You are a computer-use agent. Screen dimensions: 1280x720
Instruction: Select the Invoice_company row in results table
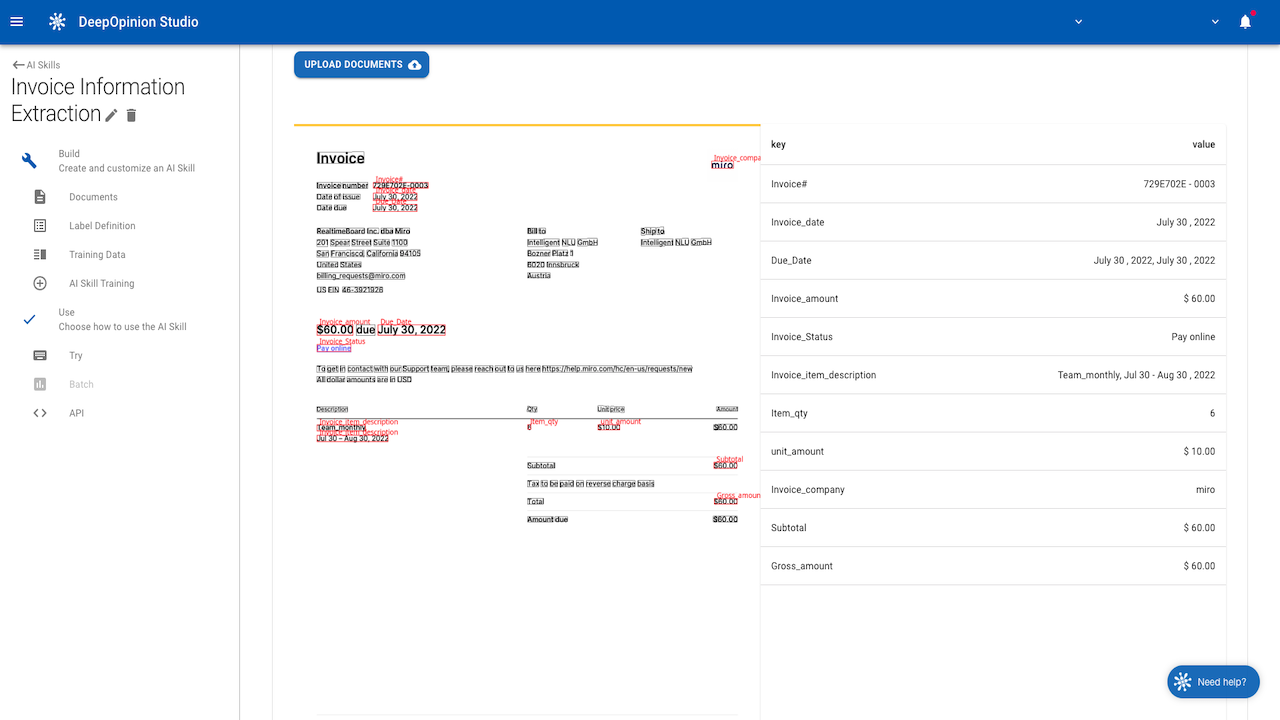tap(993, 490)
